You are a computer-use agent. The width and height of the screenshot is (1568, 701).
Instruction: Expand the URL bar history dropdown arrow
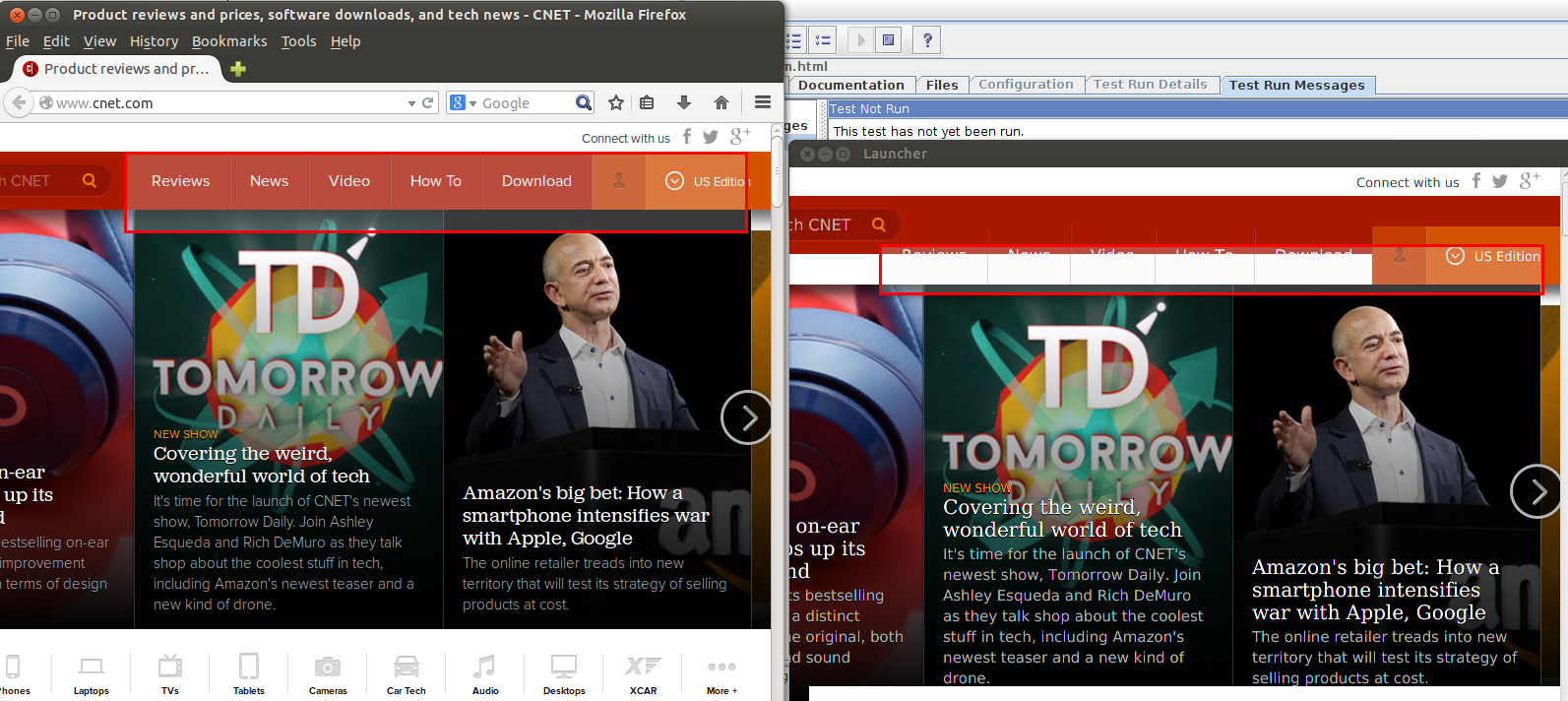coord(411,103)
